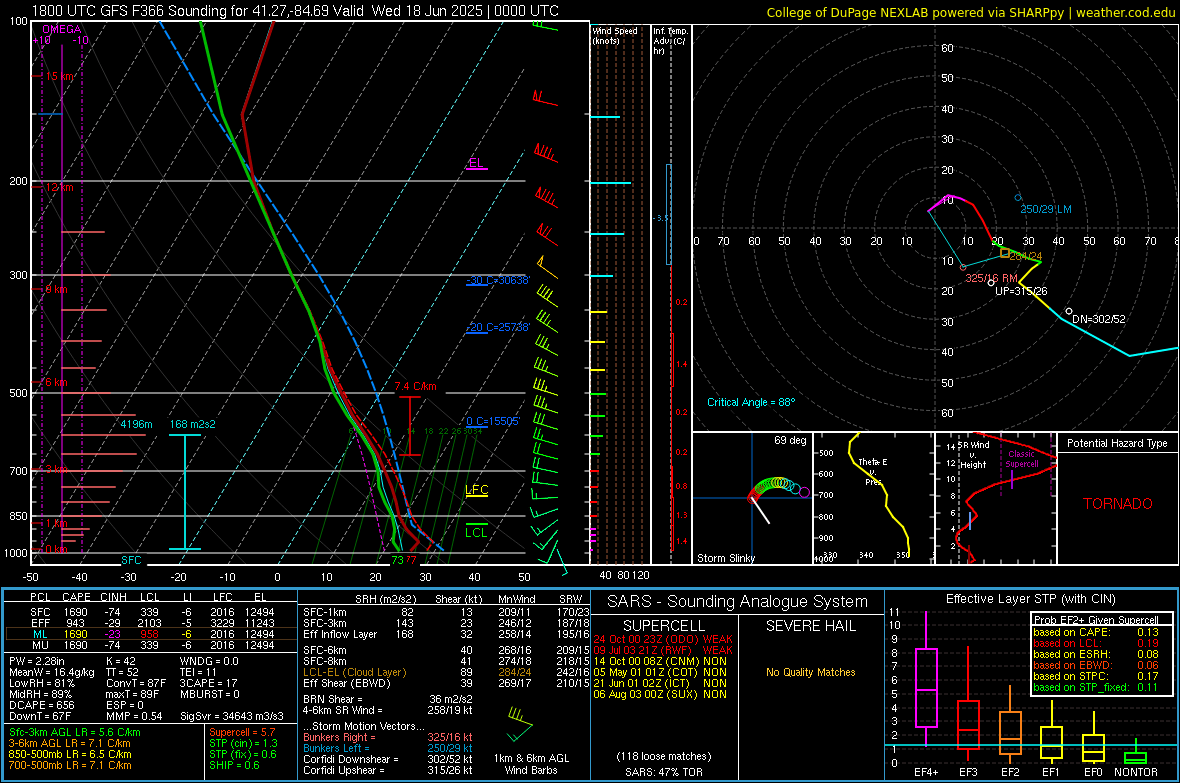The width and height of the screenshot is (1180, 783).
Task: Click the 'Prob EF2+ Given Supercell' box header
Action: (1096, 620)
